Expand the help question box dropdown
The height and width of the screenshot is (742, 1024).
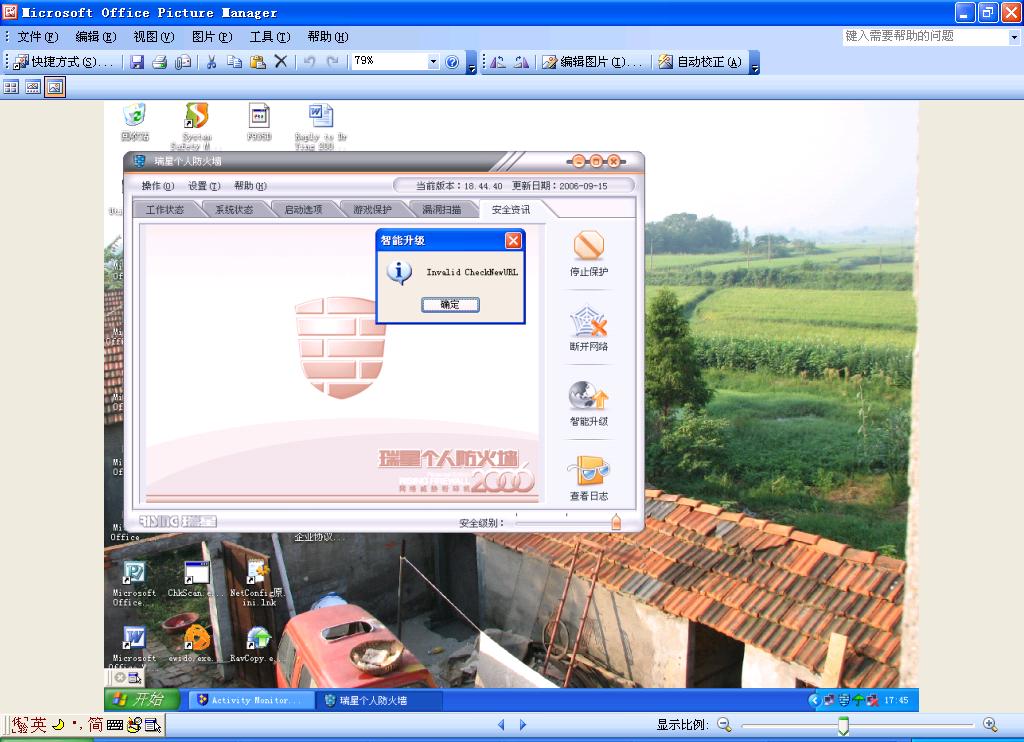pyautogui.click(x=1014, y=37)
